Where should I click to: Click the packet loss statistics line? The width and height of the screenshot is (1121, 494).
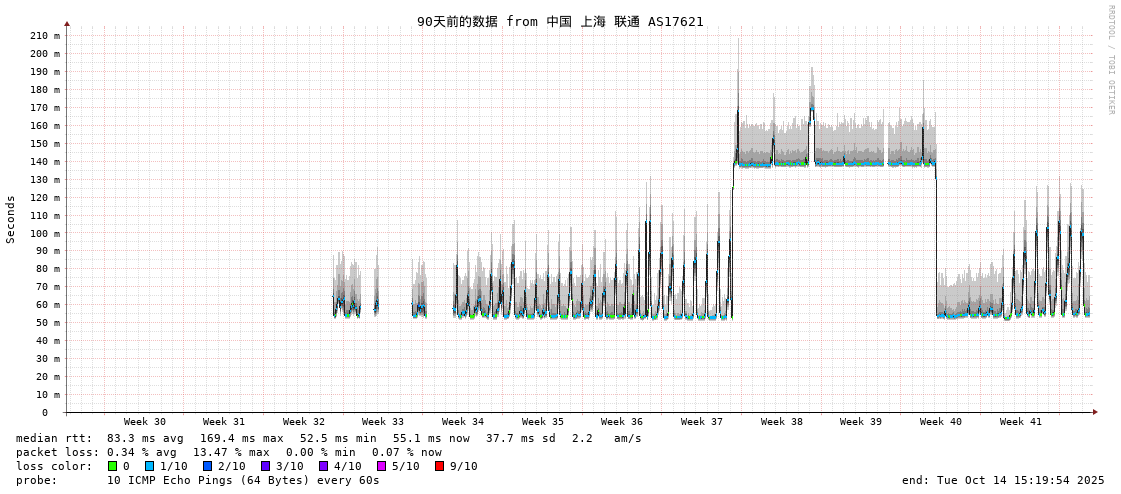228,452
